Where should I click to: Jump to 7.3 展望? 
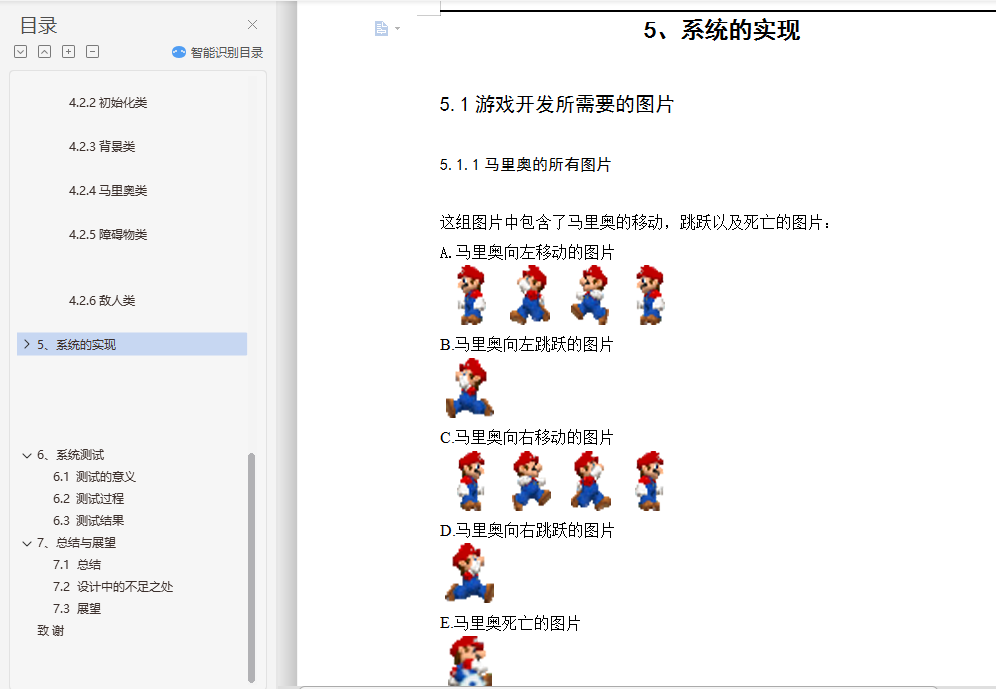coord(77,609)
